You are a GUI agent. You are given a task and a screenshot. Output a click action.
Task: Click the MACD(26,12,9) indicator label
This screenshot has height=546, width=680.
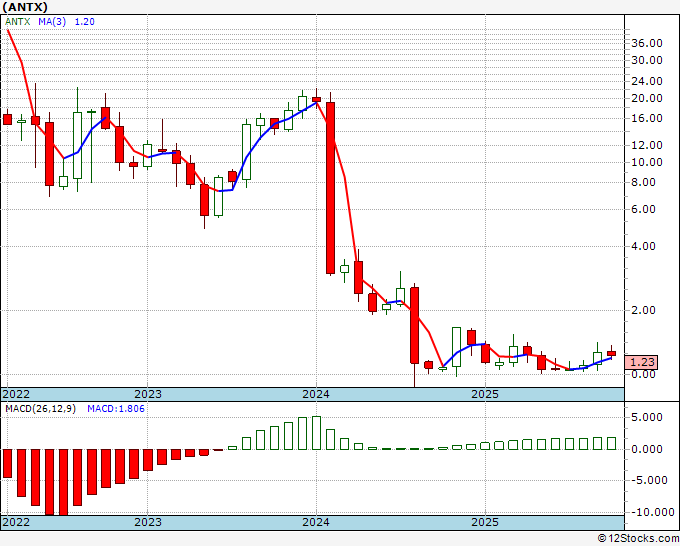tap(41, 409)
